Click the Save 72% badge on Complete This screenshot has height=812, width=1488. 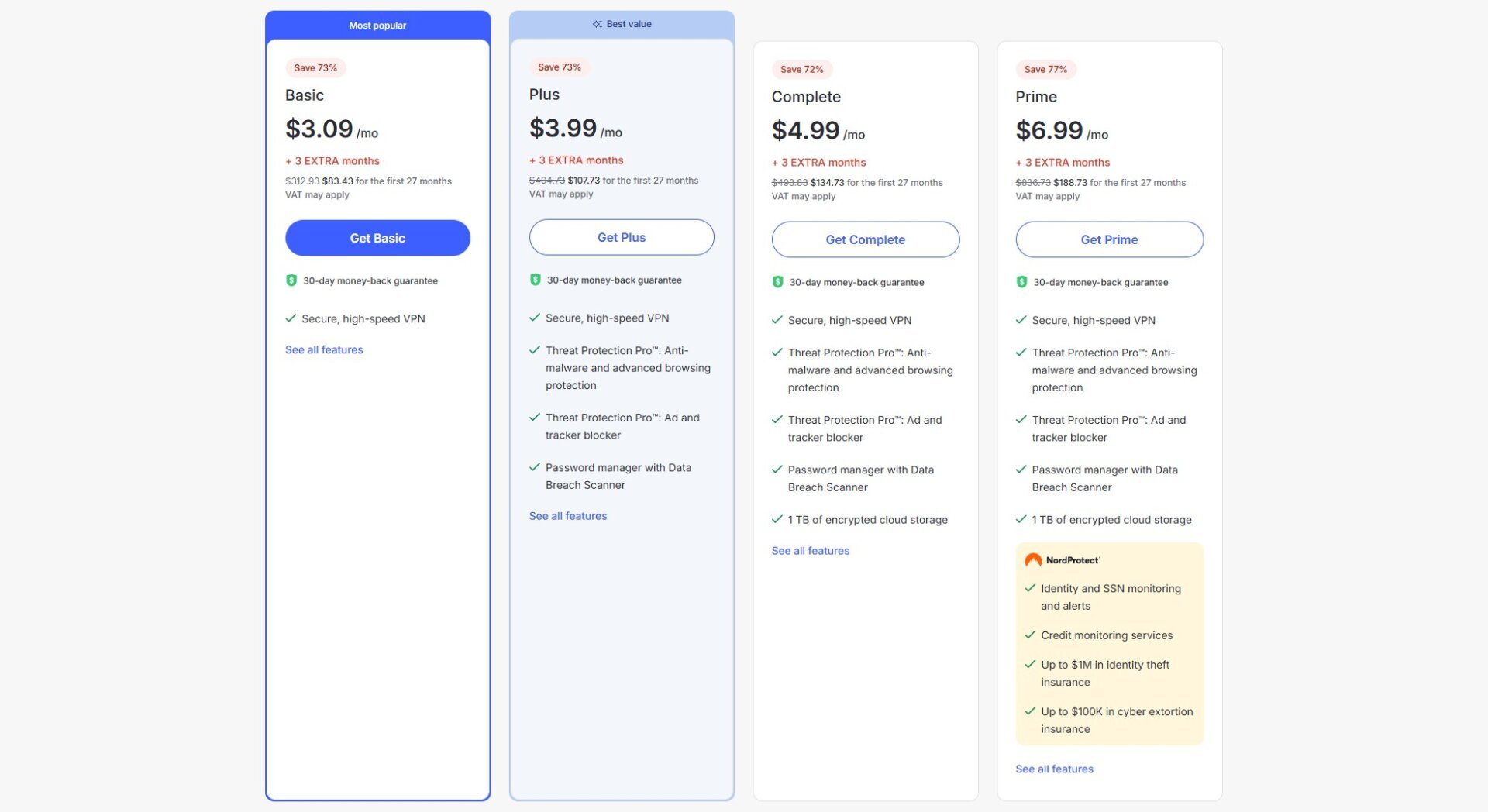pyautogui.click(x=802, y=70)
